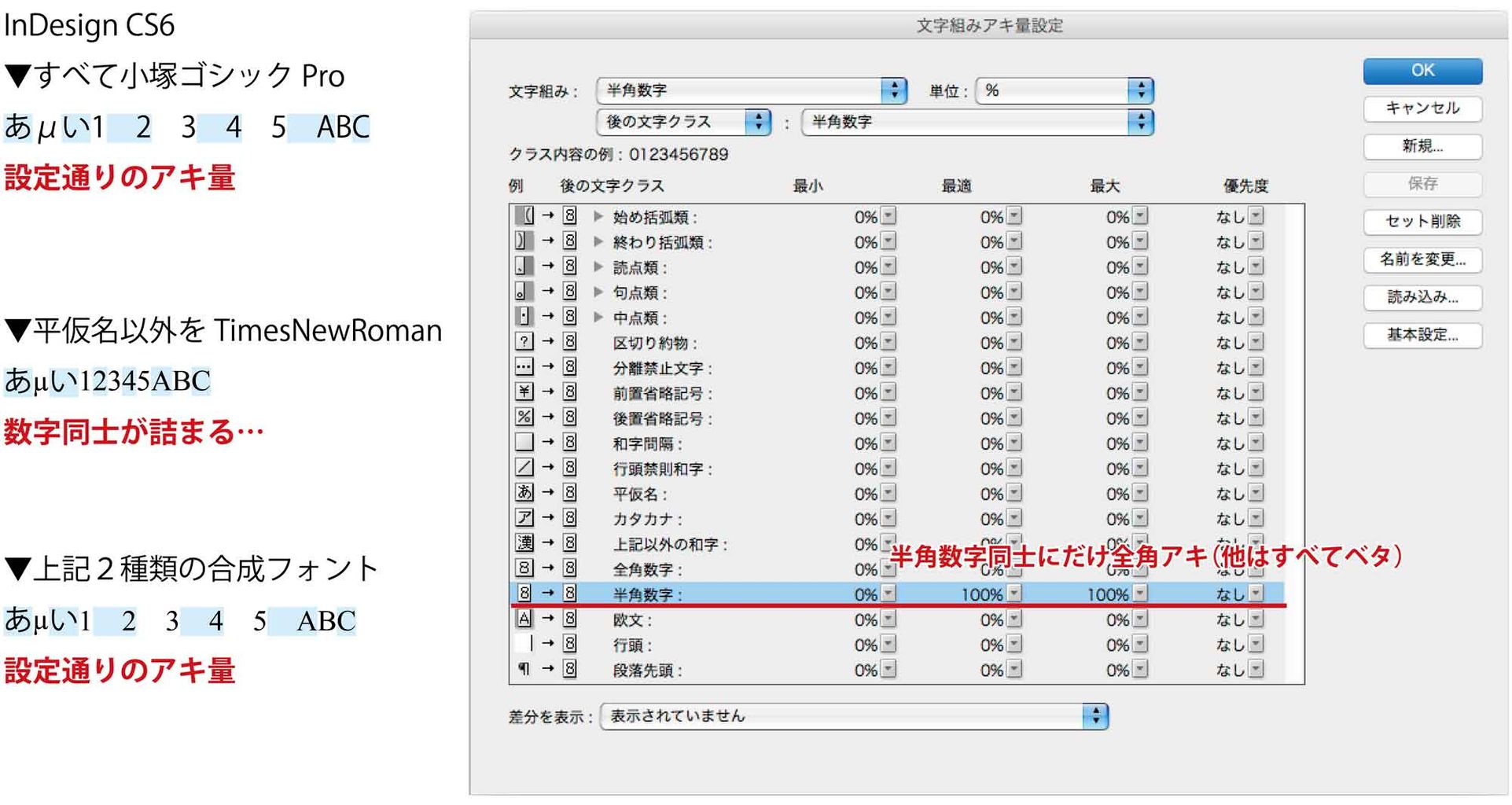Open the 後の文字クラス dropdown
The width and height of the screenshot is (1512, 805).
tap(683, 122)
